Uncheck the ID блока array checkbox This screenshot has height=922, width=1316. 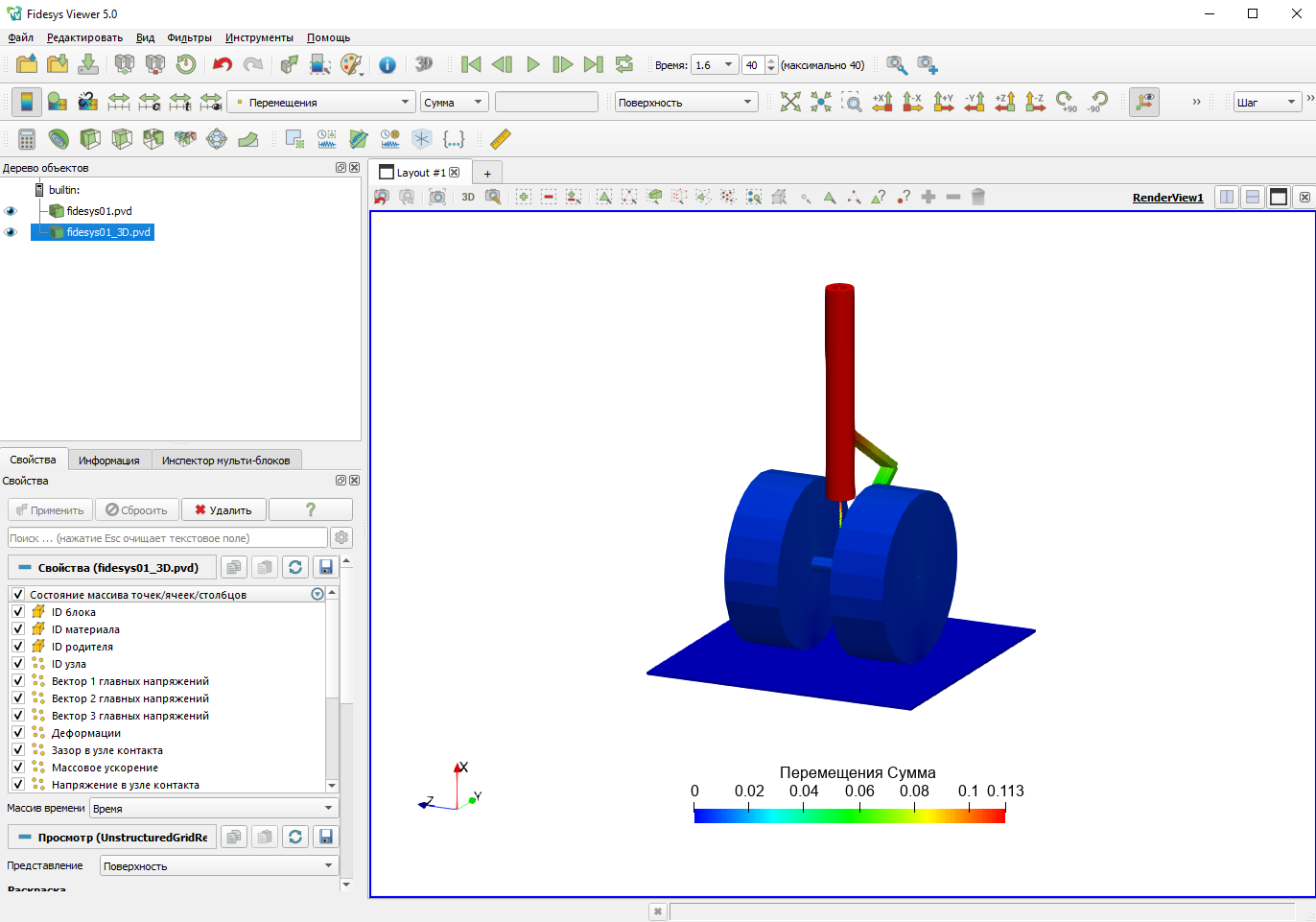(17, 611)
